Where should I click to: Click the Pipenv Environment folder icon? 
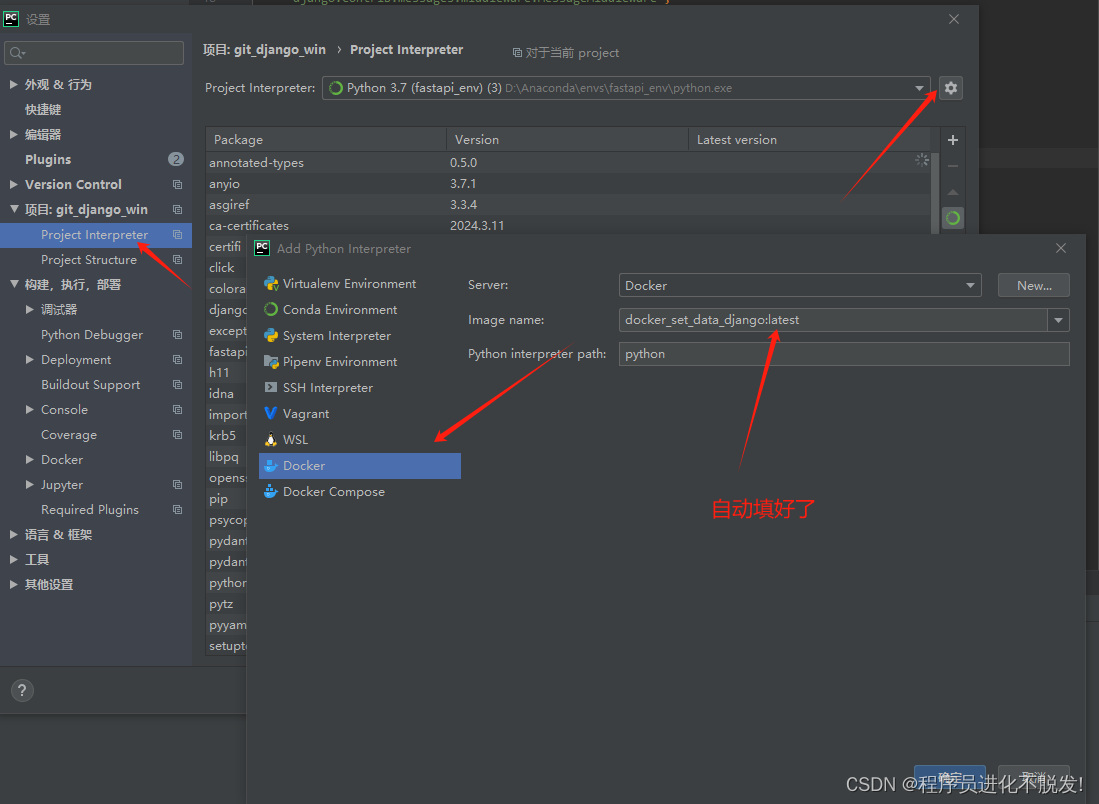click(271, 362)
